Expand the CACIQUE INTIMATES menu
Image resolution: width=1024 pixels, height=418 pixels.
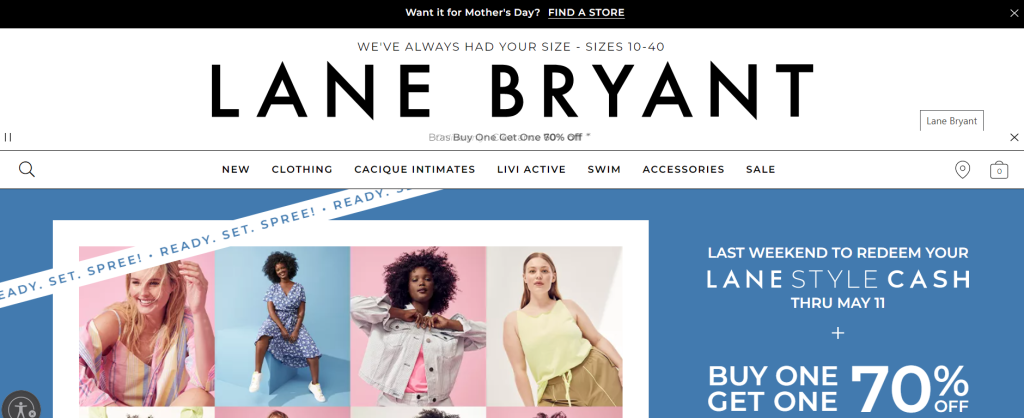point(415,169)
